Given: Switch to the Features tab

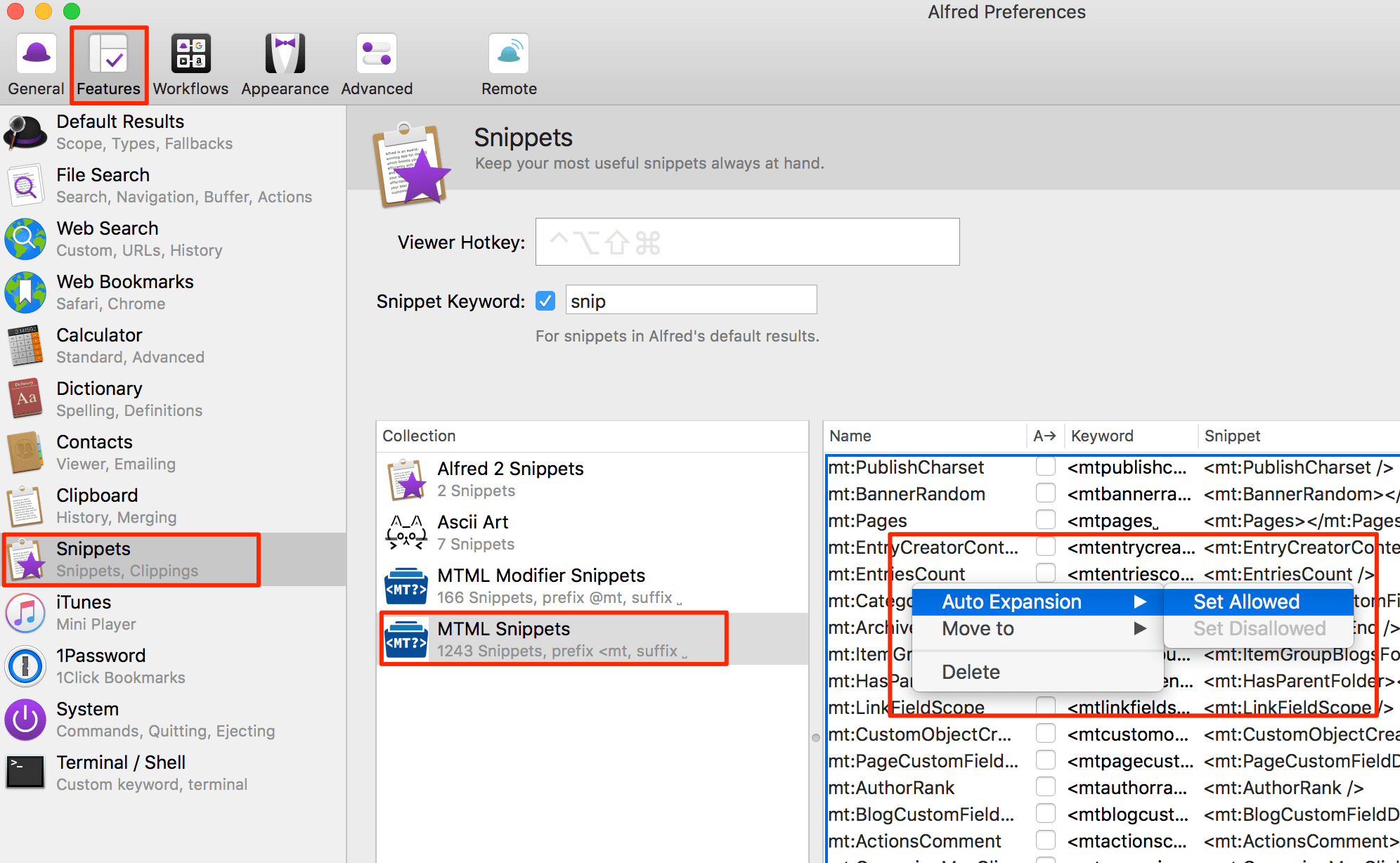Looking at the screenshot, I should tap(108, 63).
